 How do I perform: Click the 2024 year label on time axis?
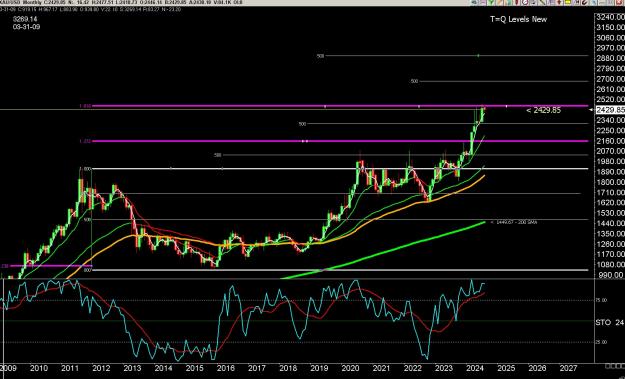pos(475,367)
